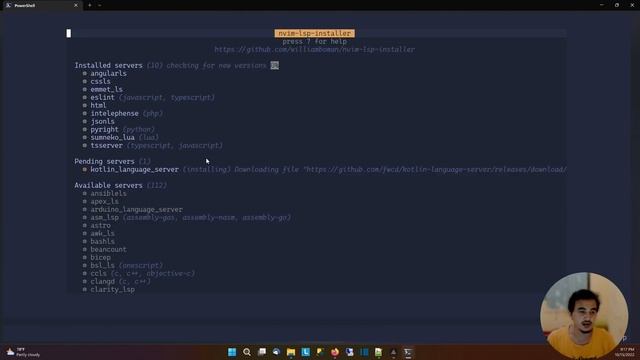Open the weather widget showing Partly cloudy

tap(23, 352)
